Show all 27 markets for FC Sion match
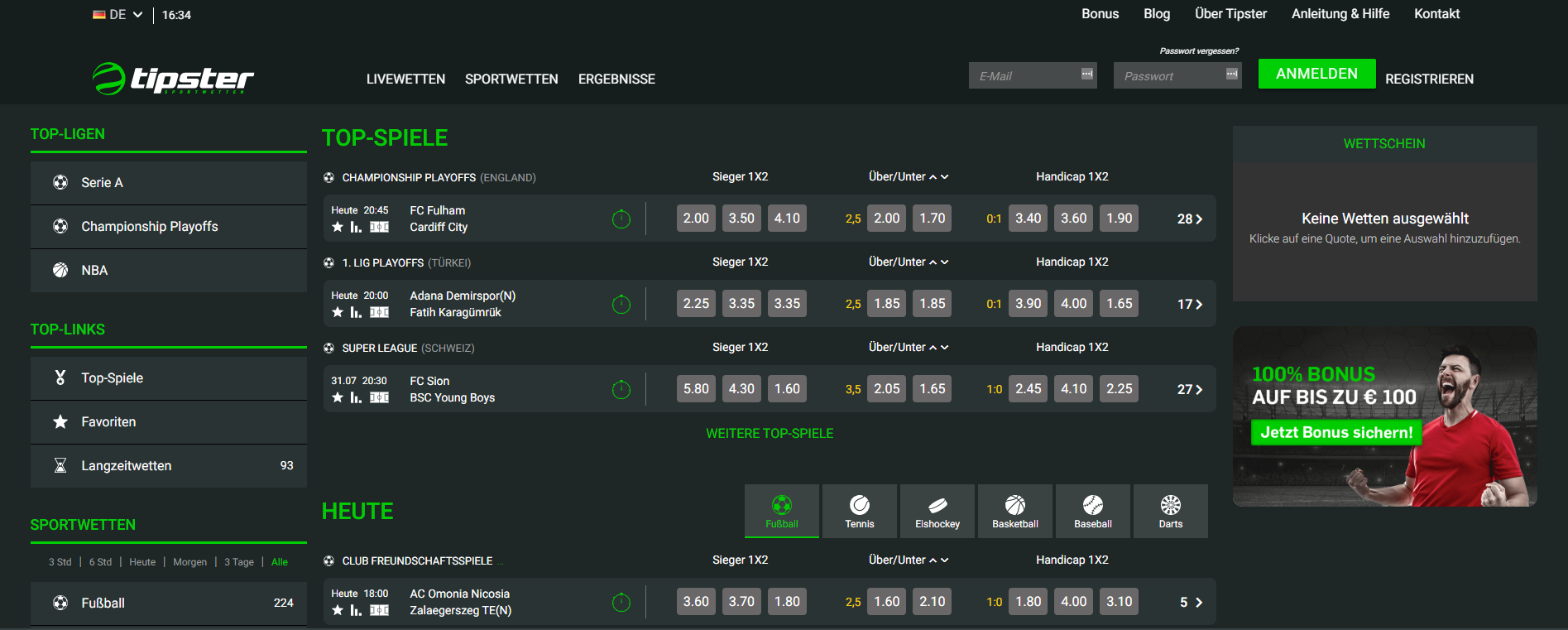 (1190, 389)
